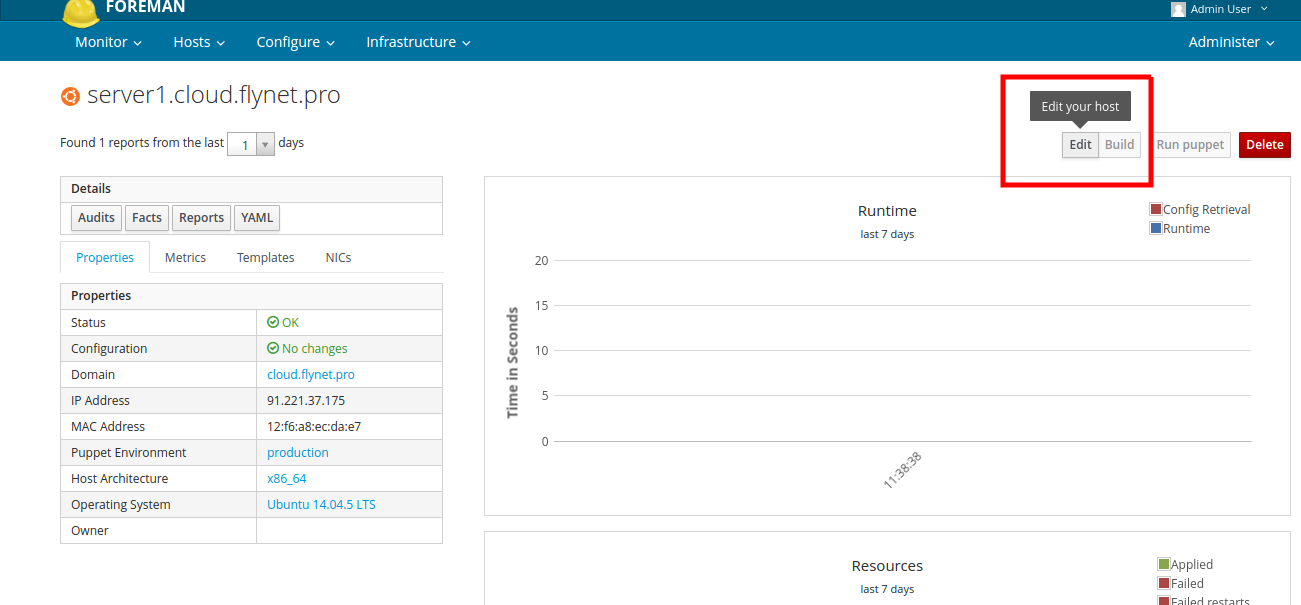Click the days value field showing 1
This screenshot has width=1301, height=605.
[243, 144]
